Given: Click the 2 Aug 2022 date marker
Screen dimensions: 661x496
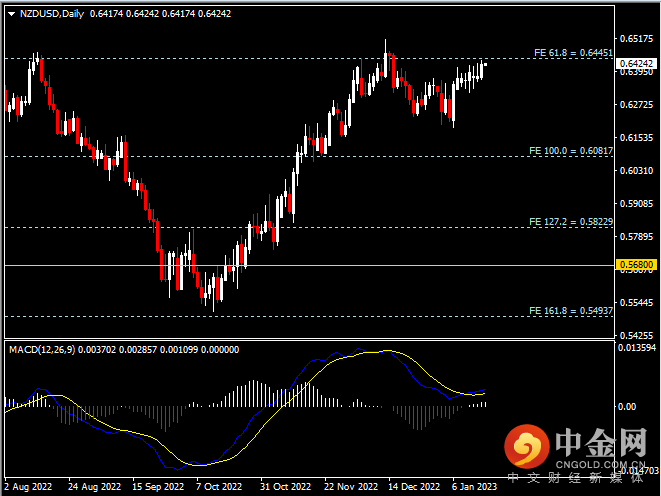Looking at the screenshot, I should (x=26, y=486).
